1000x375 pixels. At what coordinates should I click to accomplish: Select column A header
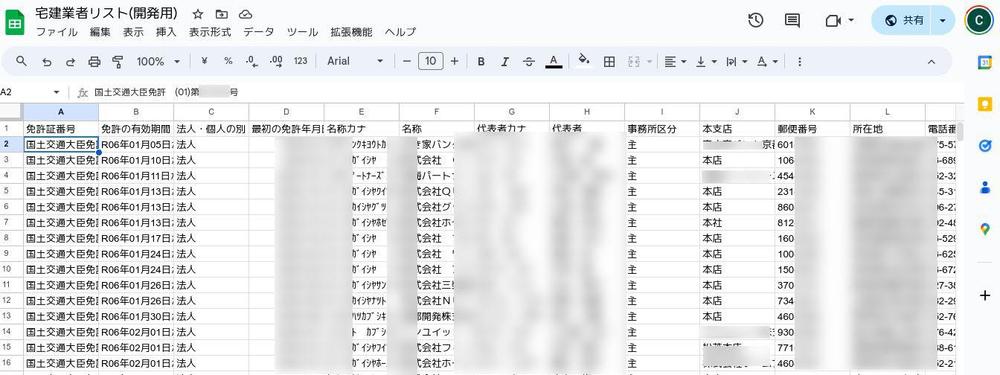(61, 112)
